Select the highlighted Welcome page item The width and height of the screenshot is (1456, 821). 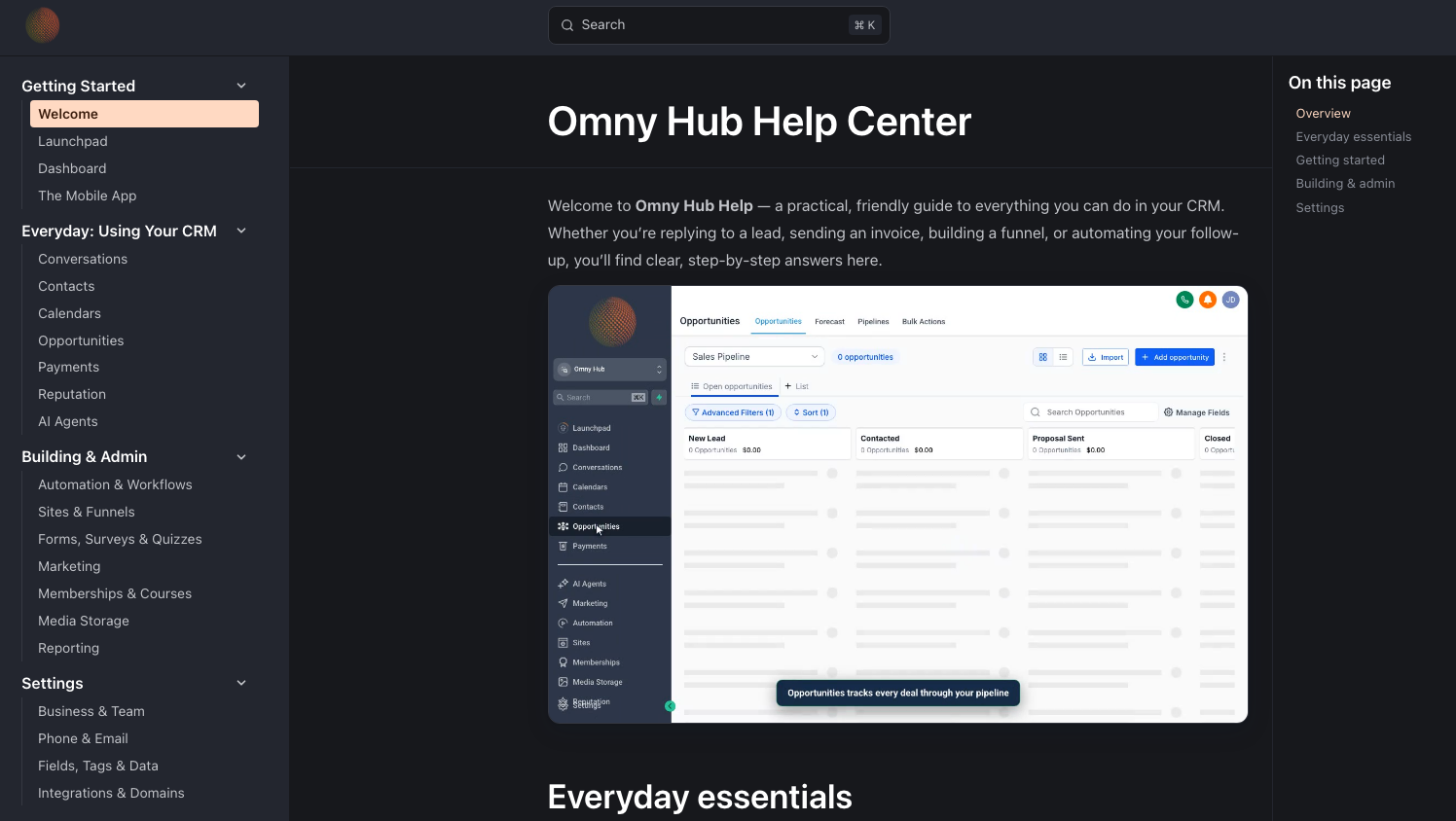(x=144, y=114)
